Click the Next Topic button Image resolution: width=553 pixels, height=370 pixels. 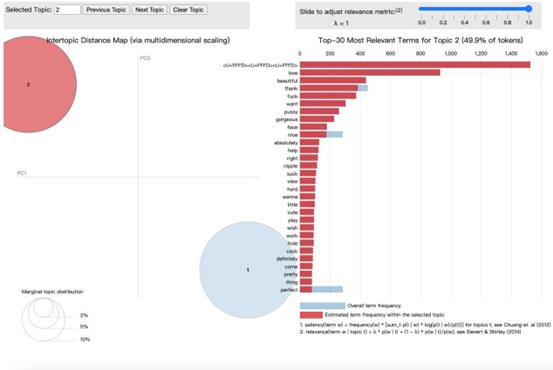pyautogui.click(x=150, y=10)
